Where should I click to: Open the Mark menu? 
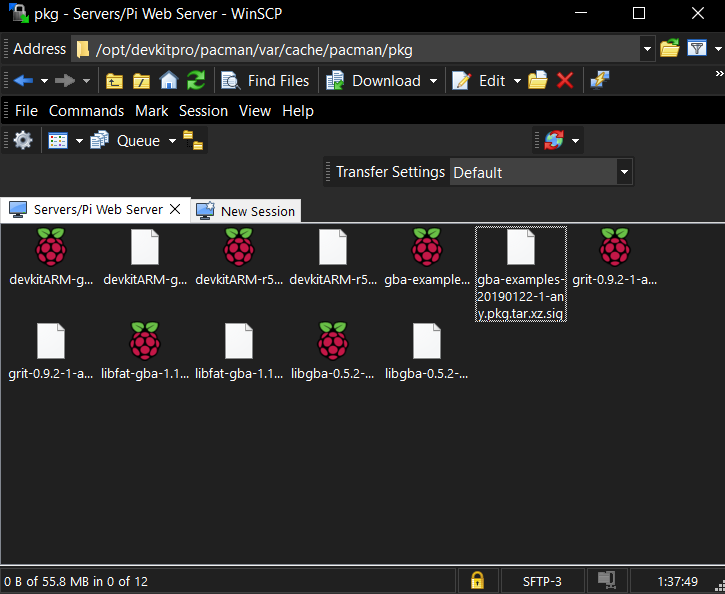pyautogui.click(x=152, y=111)
